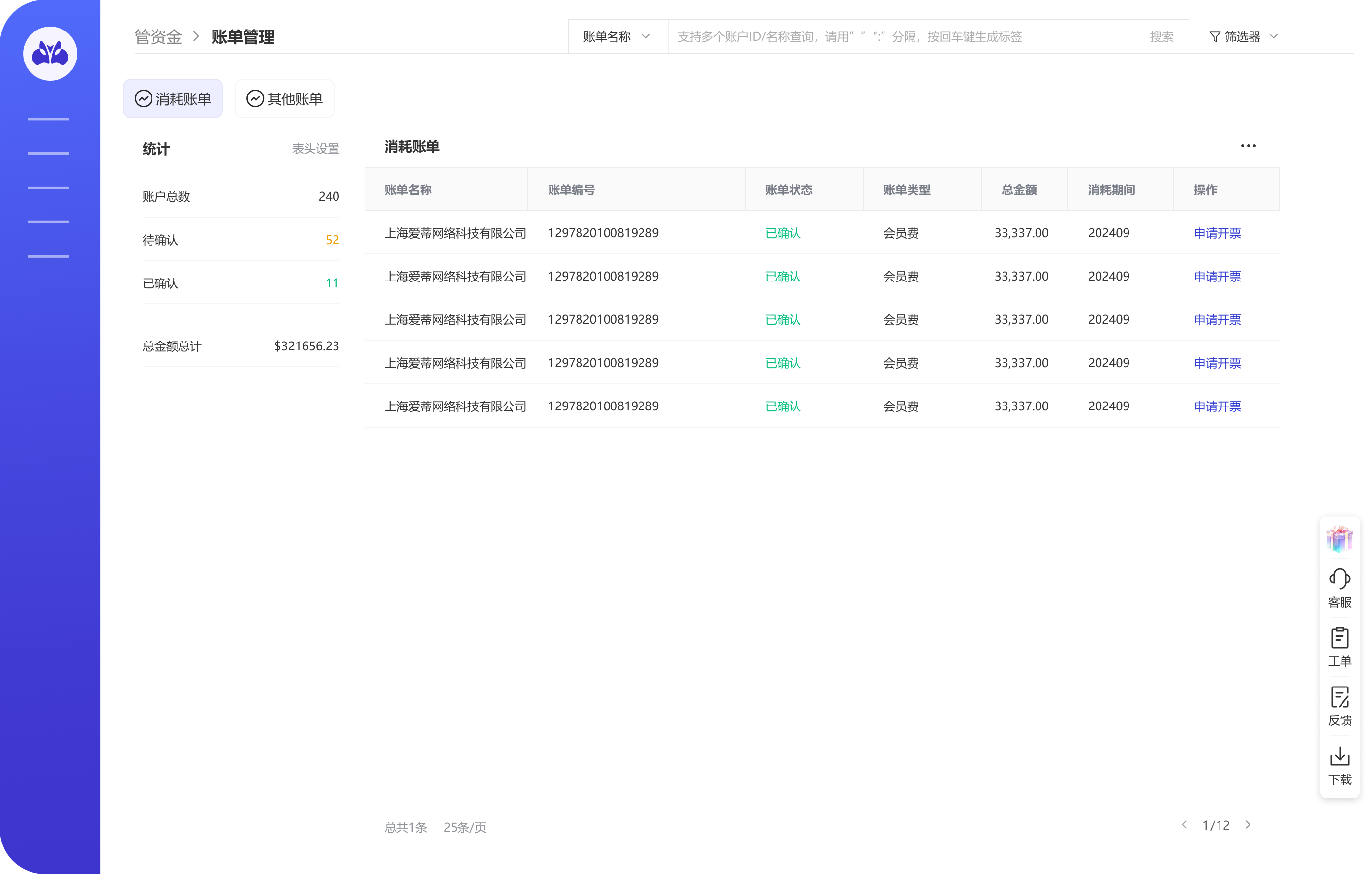Click the butterfly logo in sidebar
The image size is (1372, 874).
(50, 54)
